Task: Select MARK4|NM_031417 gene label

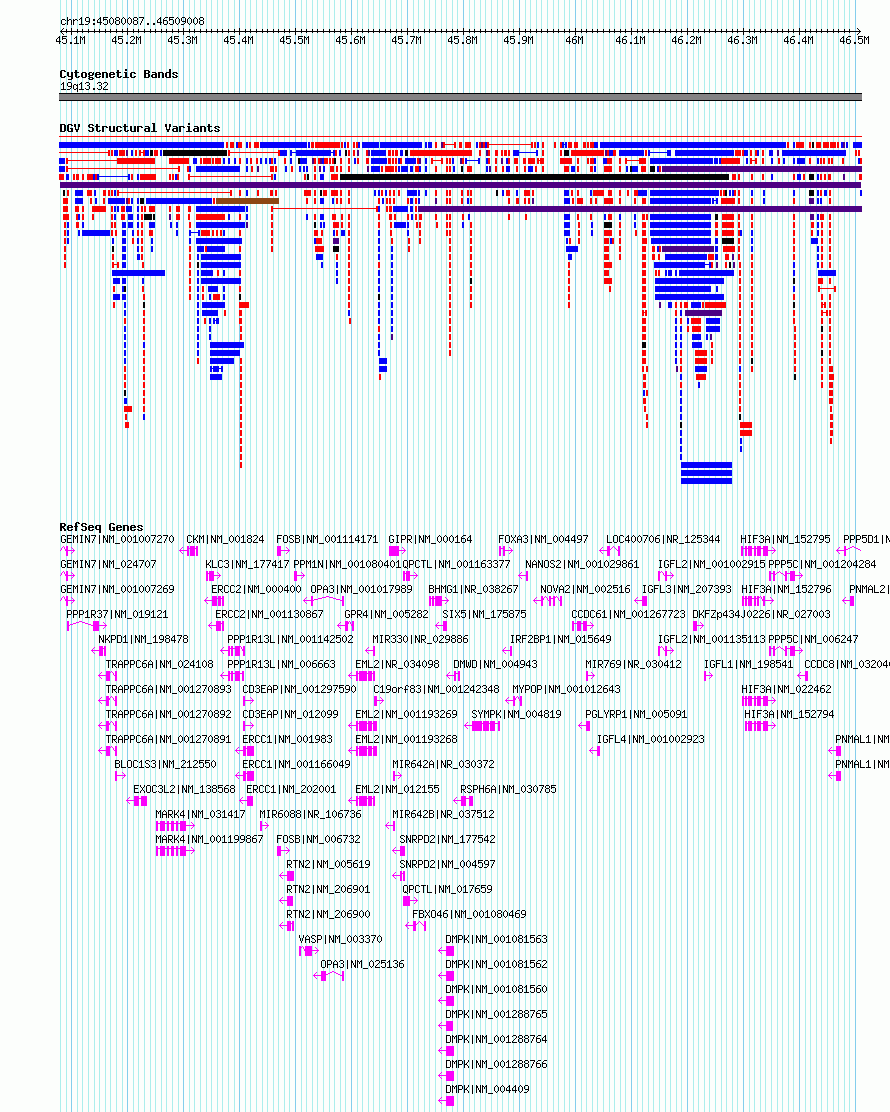Action: pos(200,813)
